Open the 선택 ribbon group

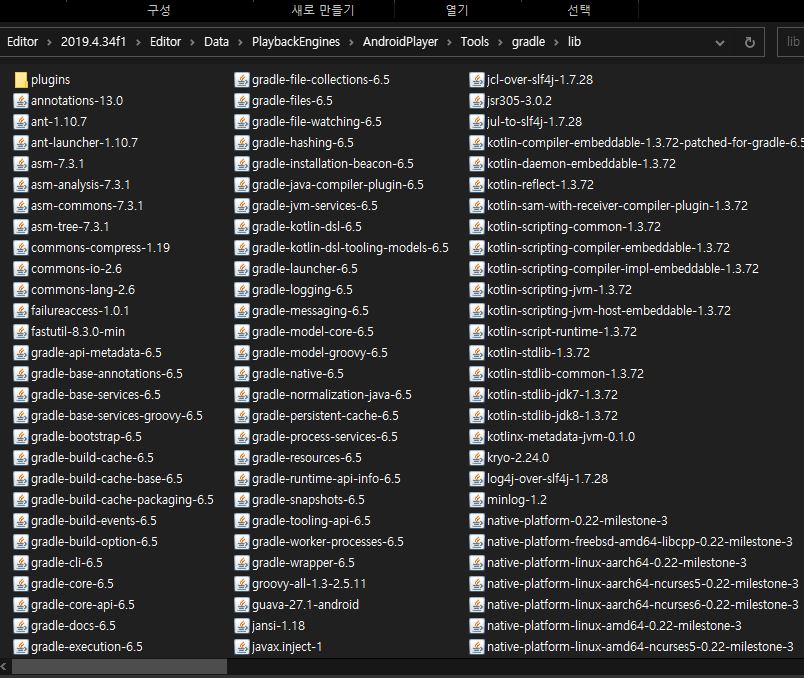[x=579, y=10]
